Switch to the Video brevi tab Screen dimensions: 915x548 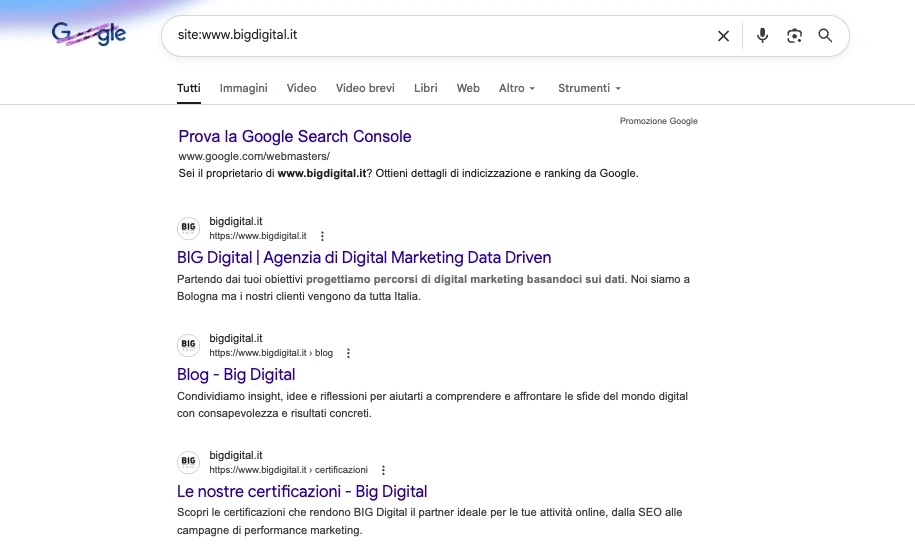click(x=365, y=88)
